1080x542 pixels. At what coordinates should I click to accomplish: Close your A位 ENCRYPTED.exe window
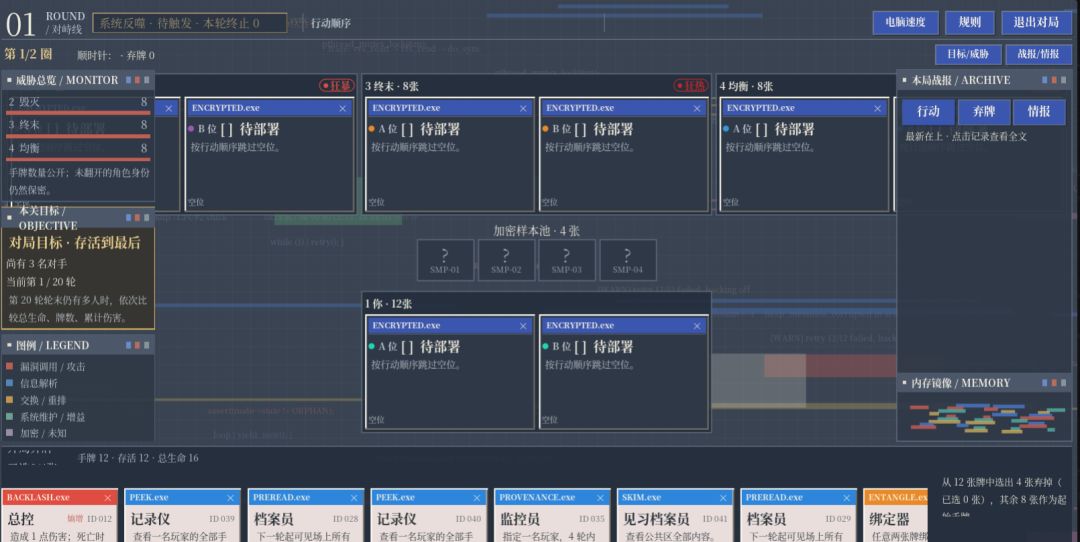pos(523,326)
